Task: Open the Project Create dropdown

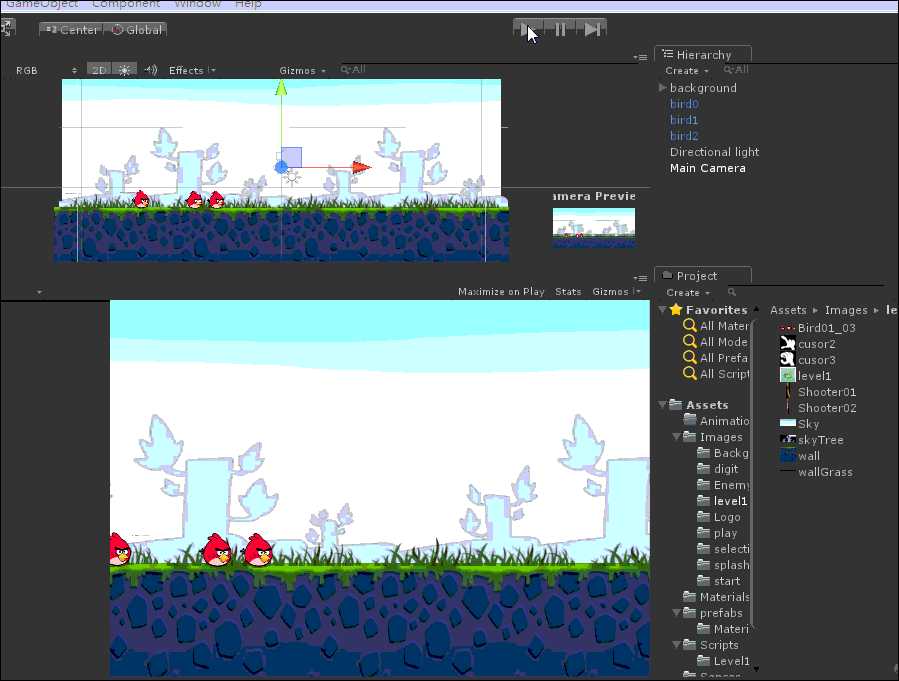Action: tap(688, 292)
